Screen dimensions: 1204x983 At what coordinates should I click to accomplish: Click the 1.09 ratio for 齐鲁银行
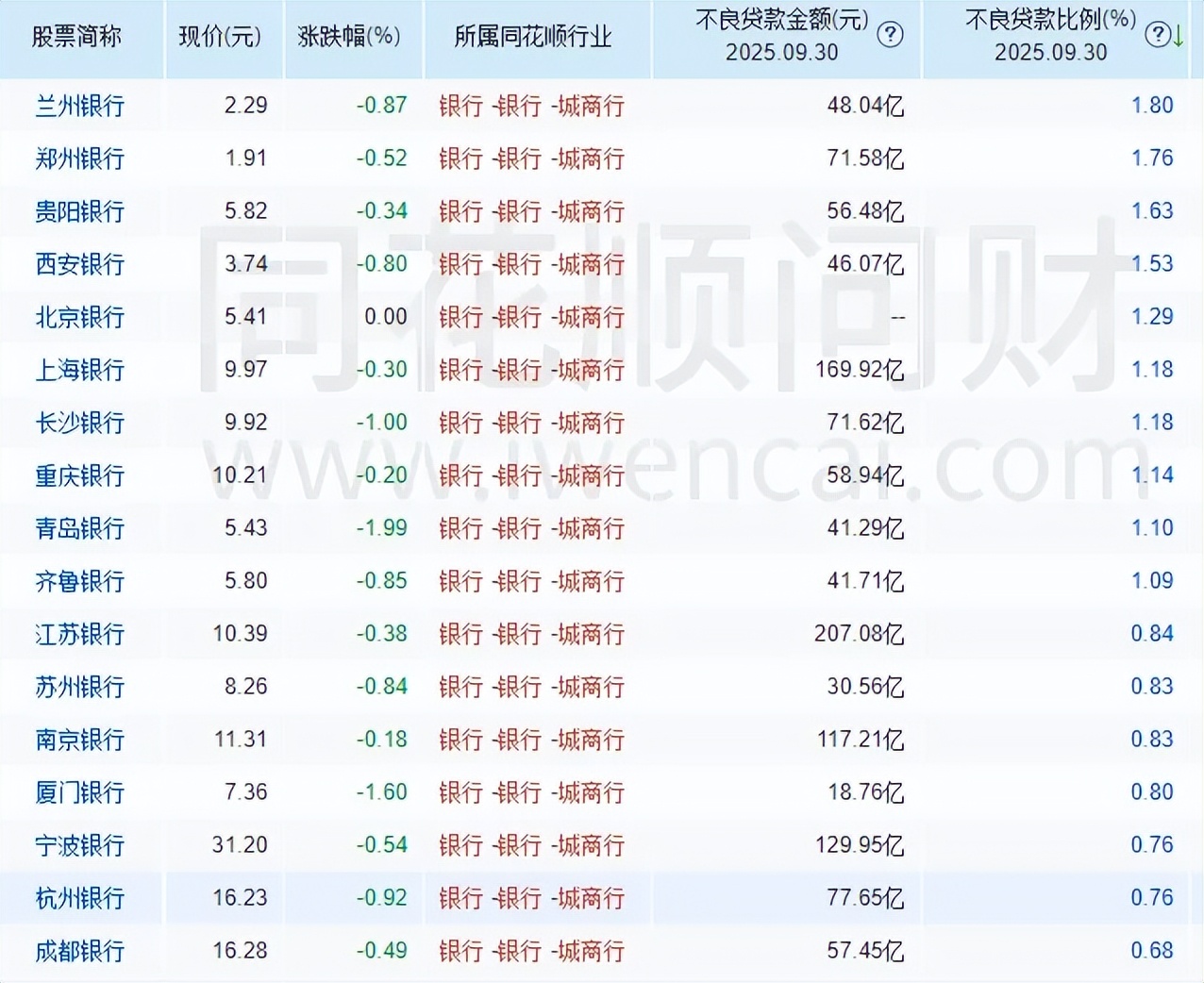1152,580
